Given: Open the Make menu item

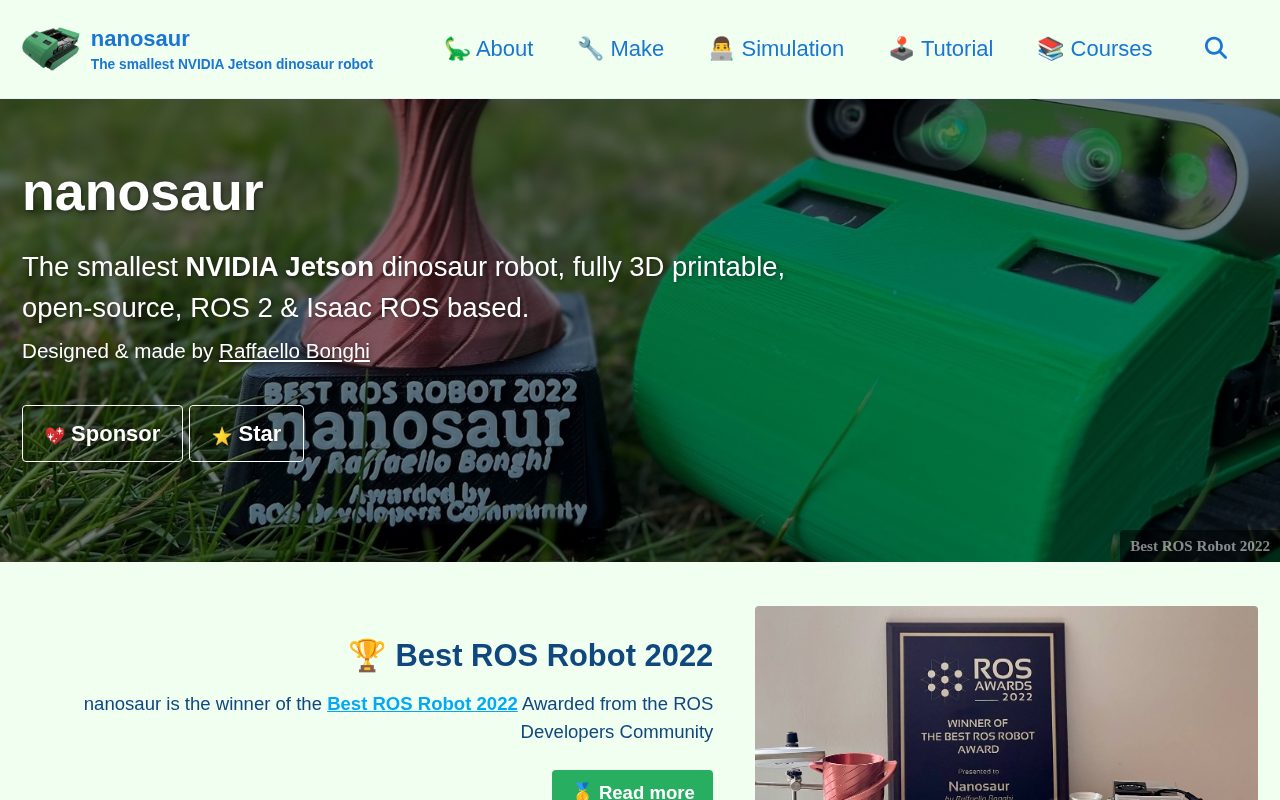Looking at the screenshot, I should coord(621,49).
